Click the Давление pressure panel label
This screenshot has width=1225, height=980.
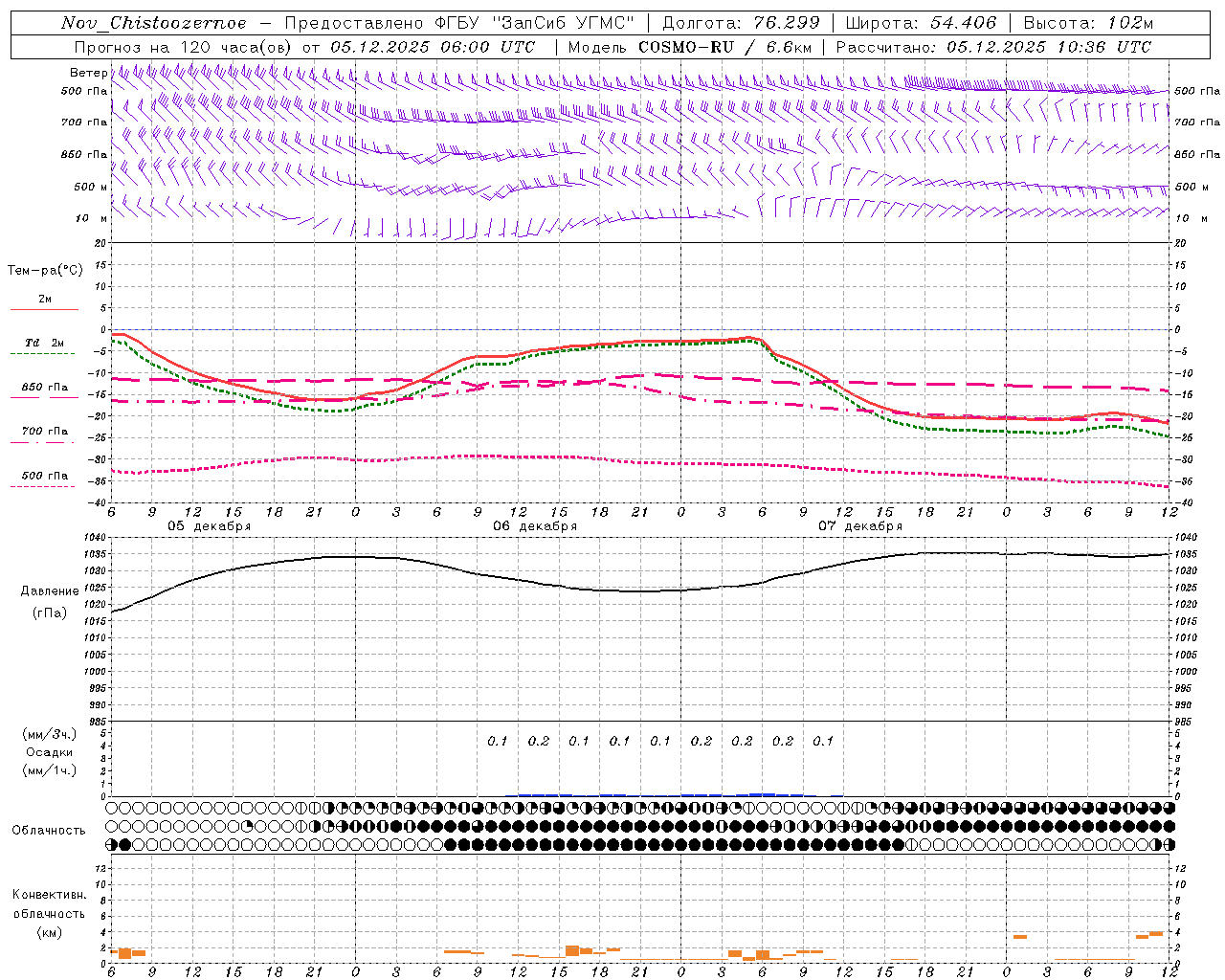tap(50, 591)
